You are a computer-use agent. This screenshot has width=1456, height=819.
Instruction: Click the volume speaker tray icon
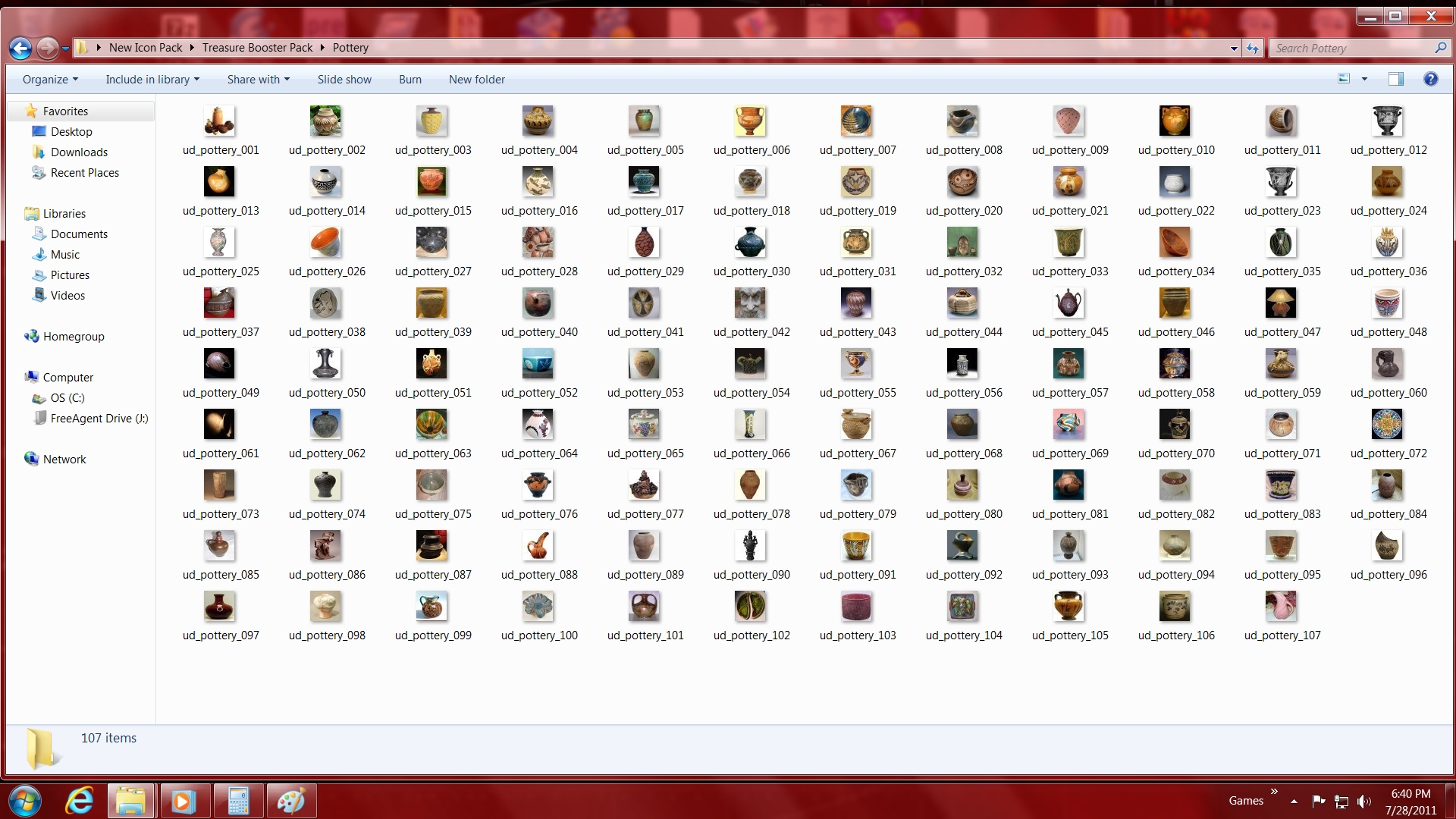(x=1363, y=801)
